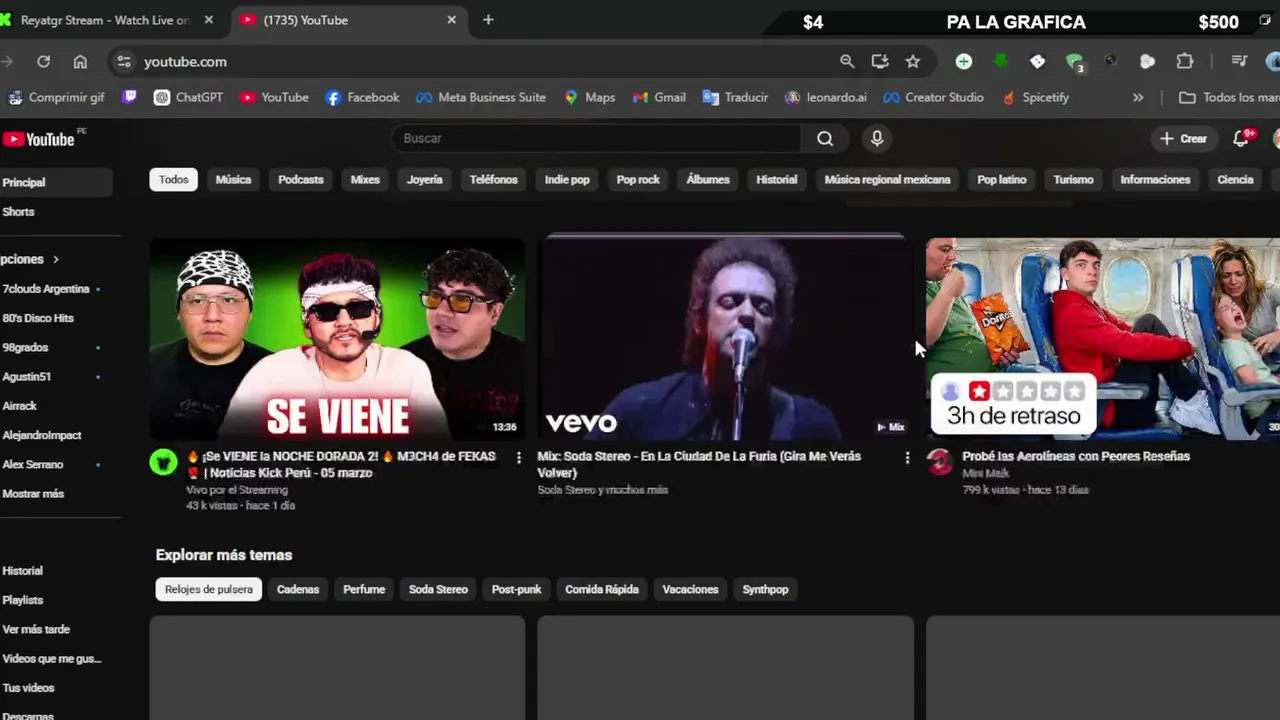Open the Shorts sidebar item
The height and width of the screenshot is (720, 1280).
point(18,212)
